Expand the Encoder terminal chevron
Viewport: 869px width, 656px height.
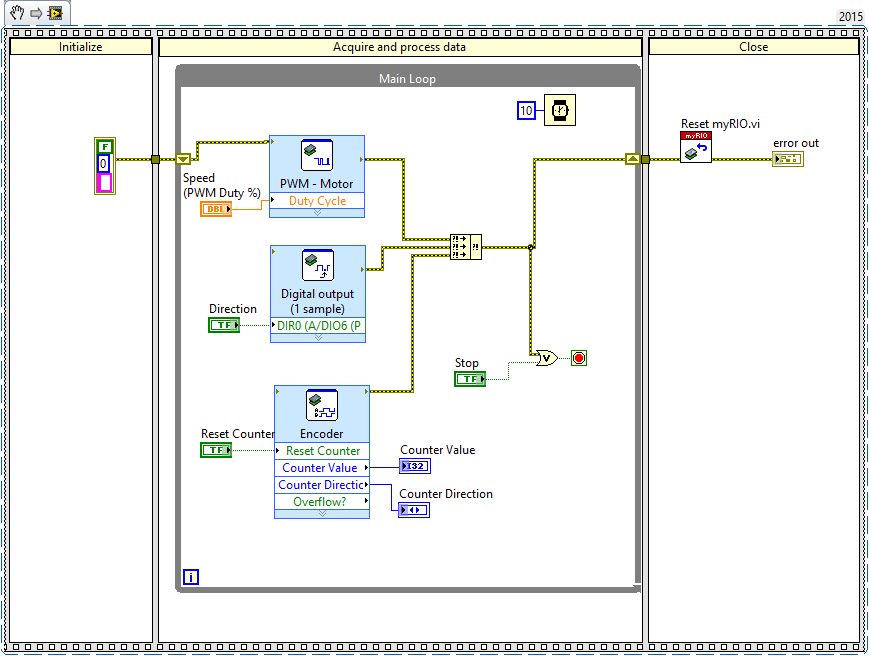pyautogui.click(x=322, y=513)
